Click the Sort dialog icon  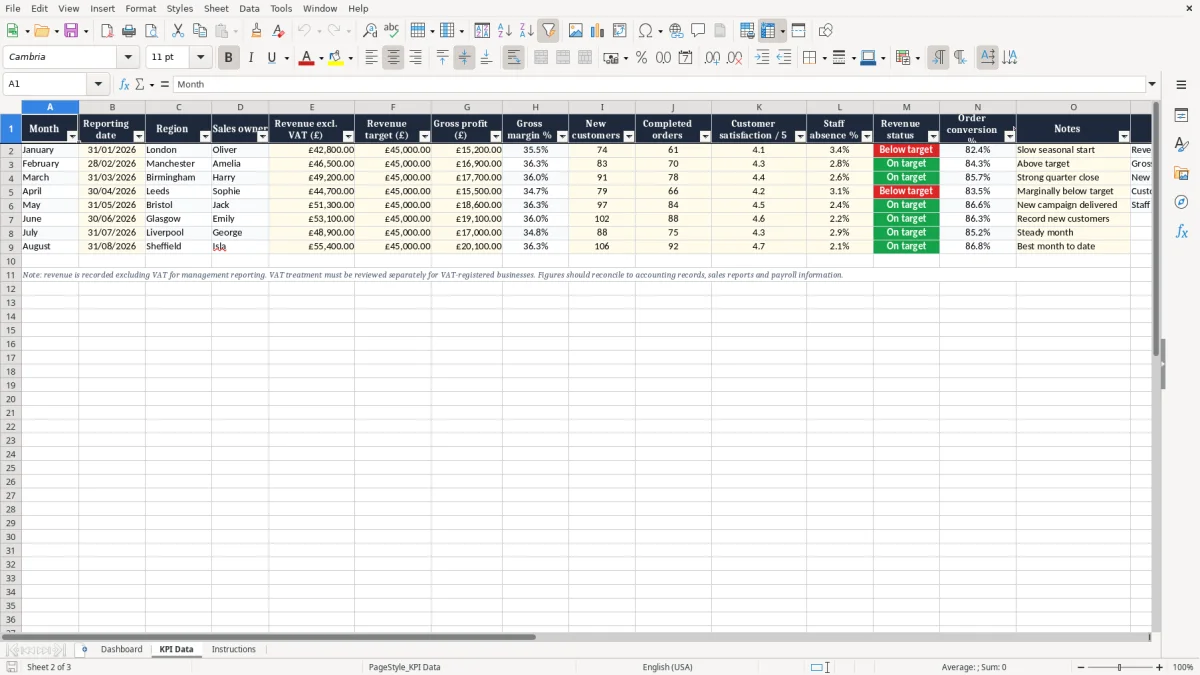(x=482, y=31)
